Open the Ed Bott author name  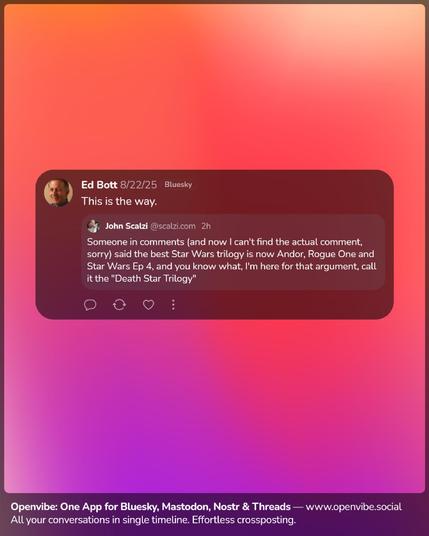(x=99, y=185)
